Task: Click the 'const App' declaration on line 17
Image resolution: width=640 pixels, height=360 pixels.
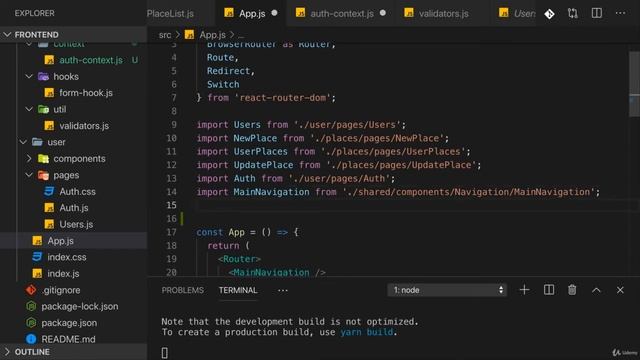Action: tap(220, 232)
